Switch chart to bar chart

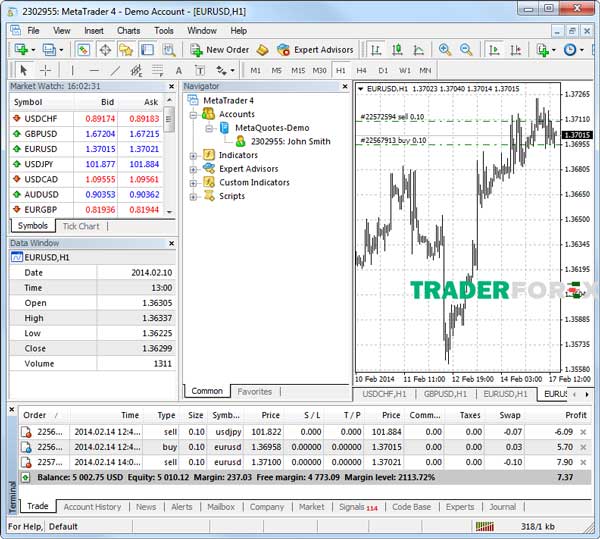tap(376, 50)
